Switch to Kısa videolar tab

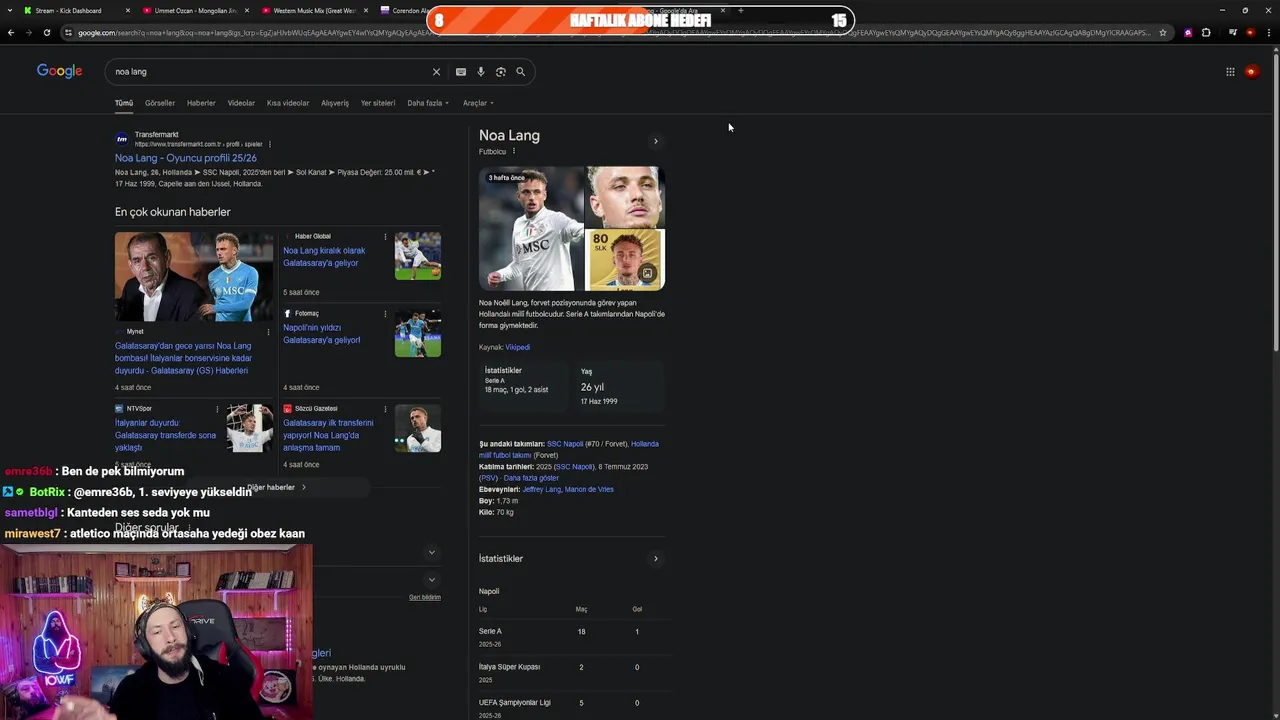tap(288, 103)
